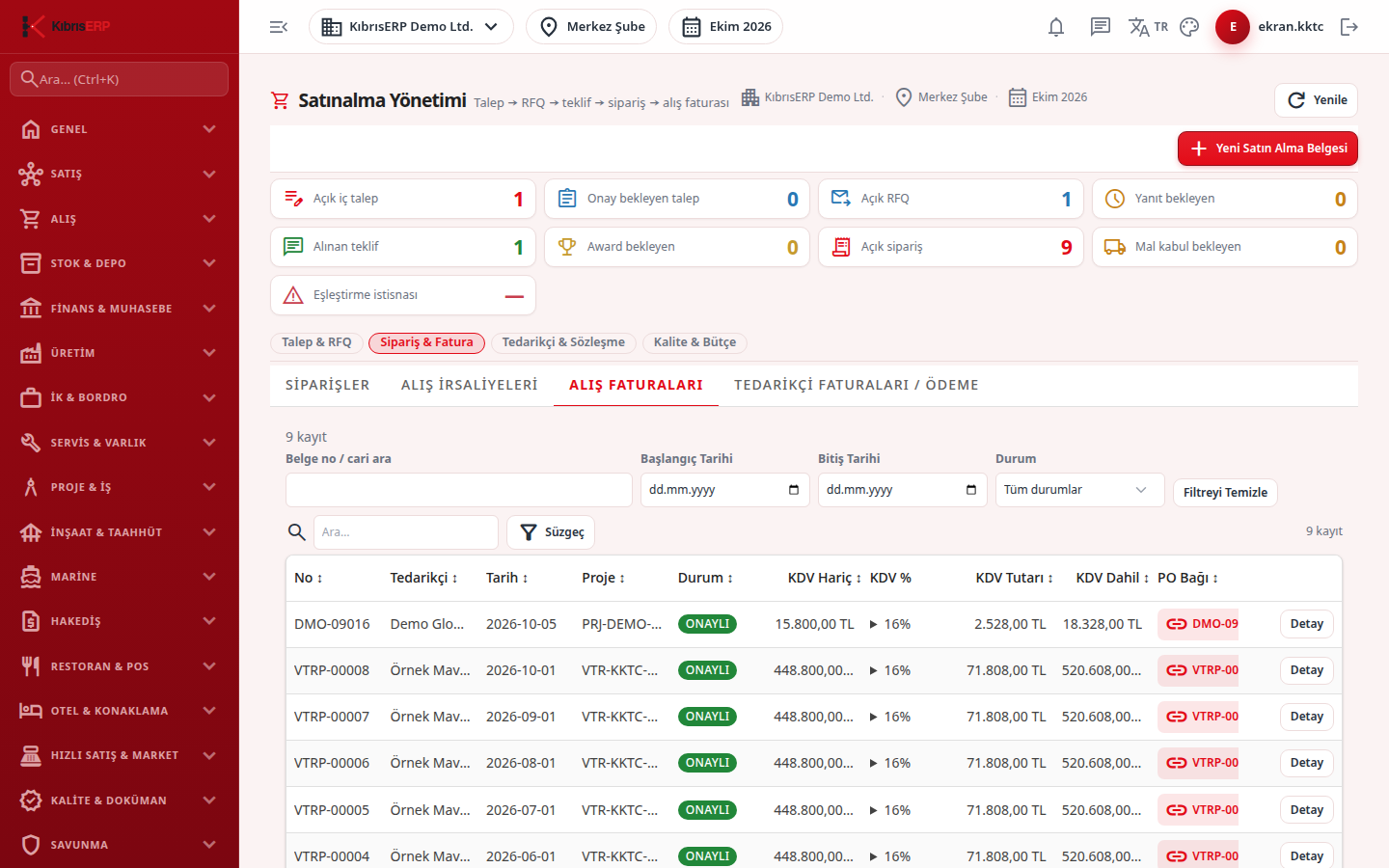The height and width of the screenshot is (868, 1389).
Task: Open the Ekim 2026 period selector
Action: click(x=725, y=27)
